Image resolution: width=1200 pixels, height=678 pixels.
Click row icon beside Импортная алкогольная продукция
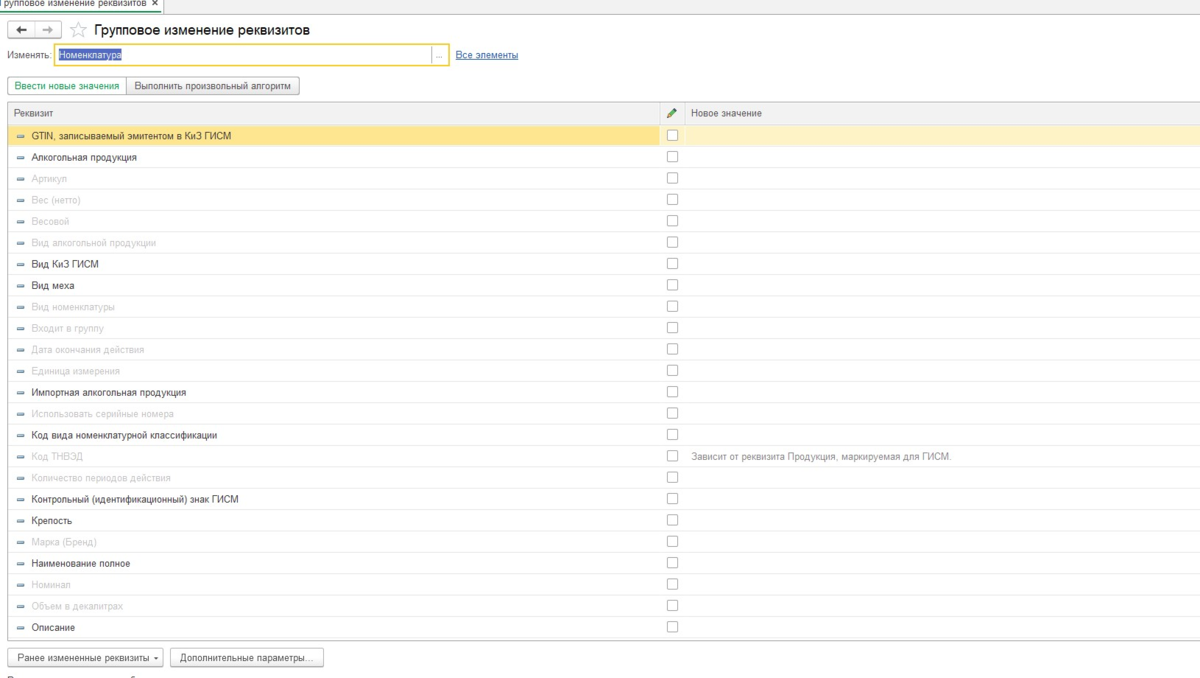click(x=21, y=393)
